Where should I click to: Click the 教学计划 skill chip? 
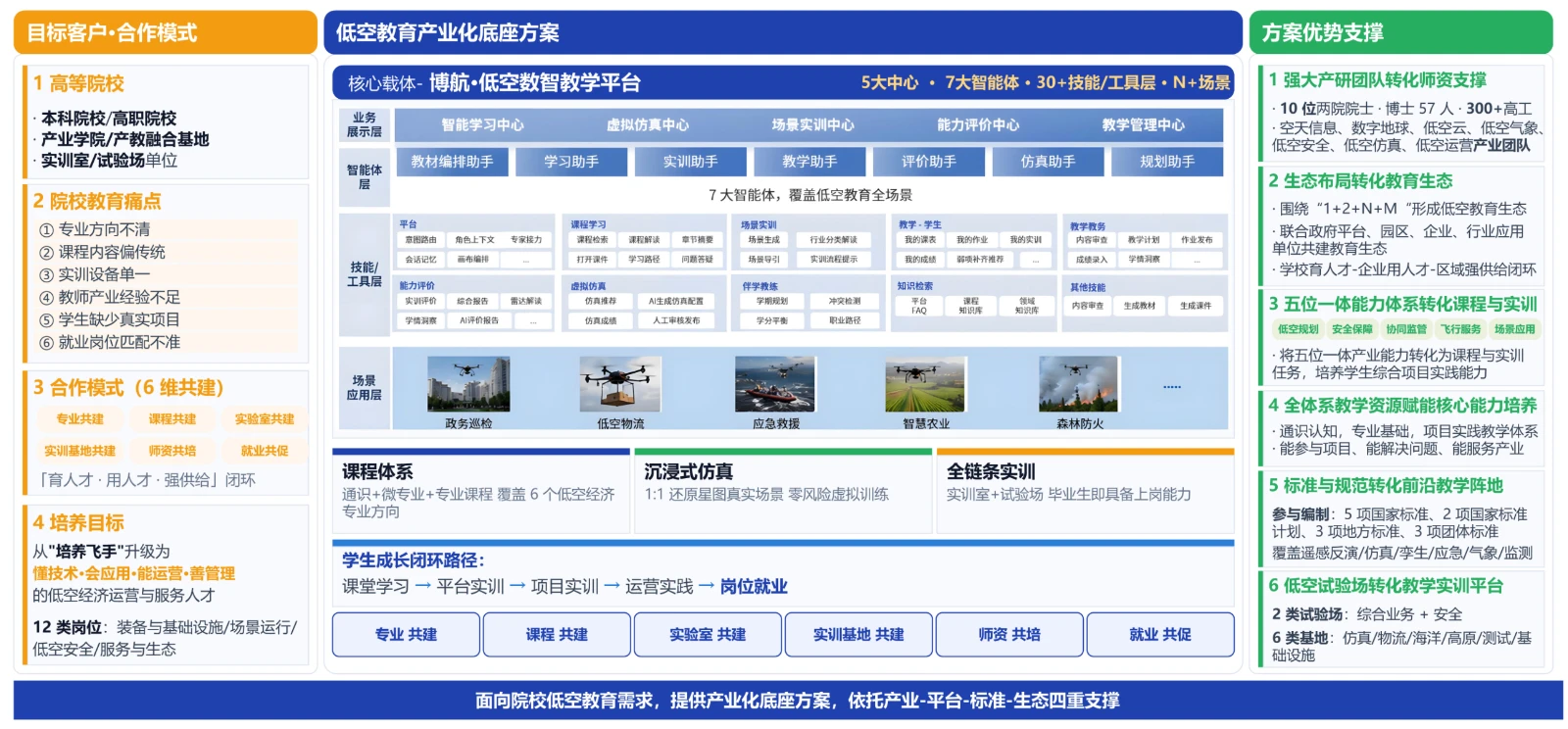1144,240
